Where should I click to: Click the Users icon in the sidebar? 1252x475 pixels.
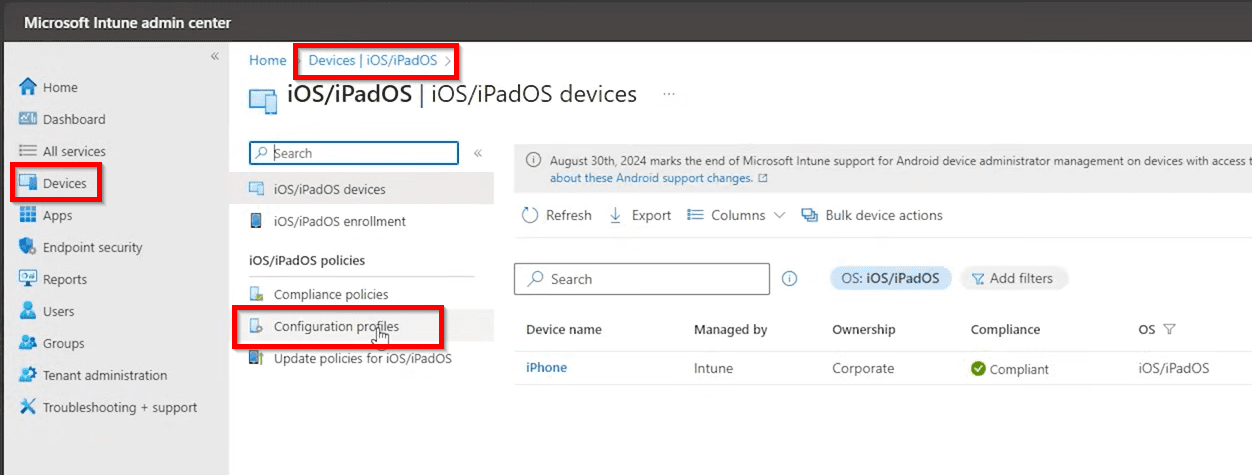click(x=28, y=311)
